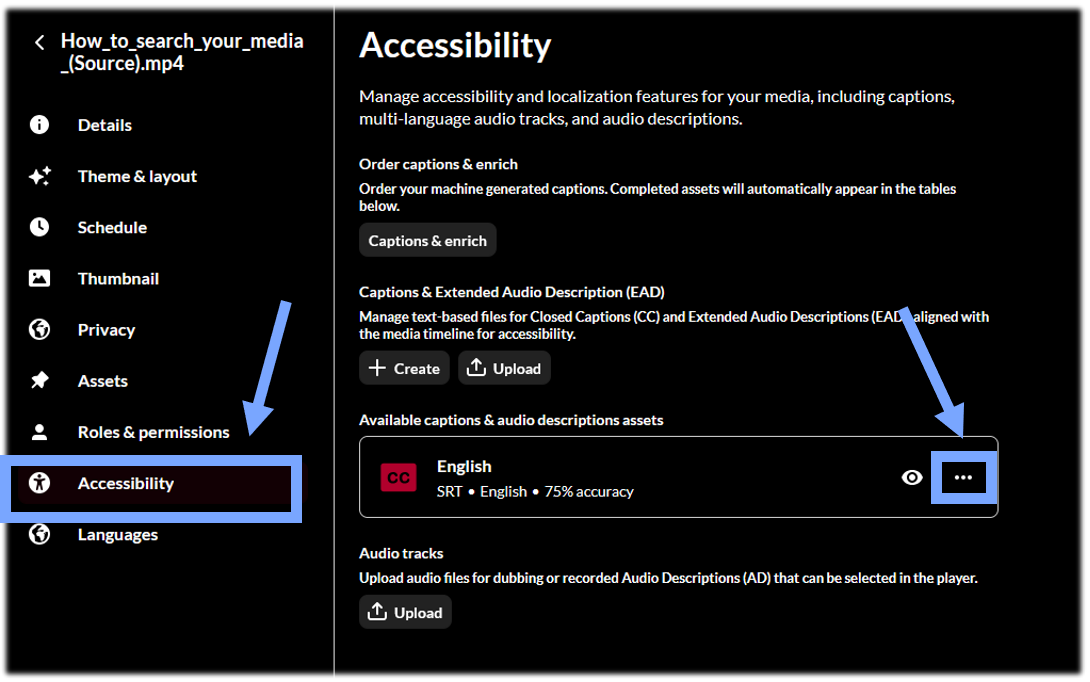1090x682 pixels.
Task: Click the Assets pin icon
Action: point(39,380)
